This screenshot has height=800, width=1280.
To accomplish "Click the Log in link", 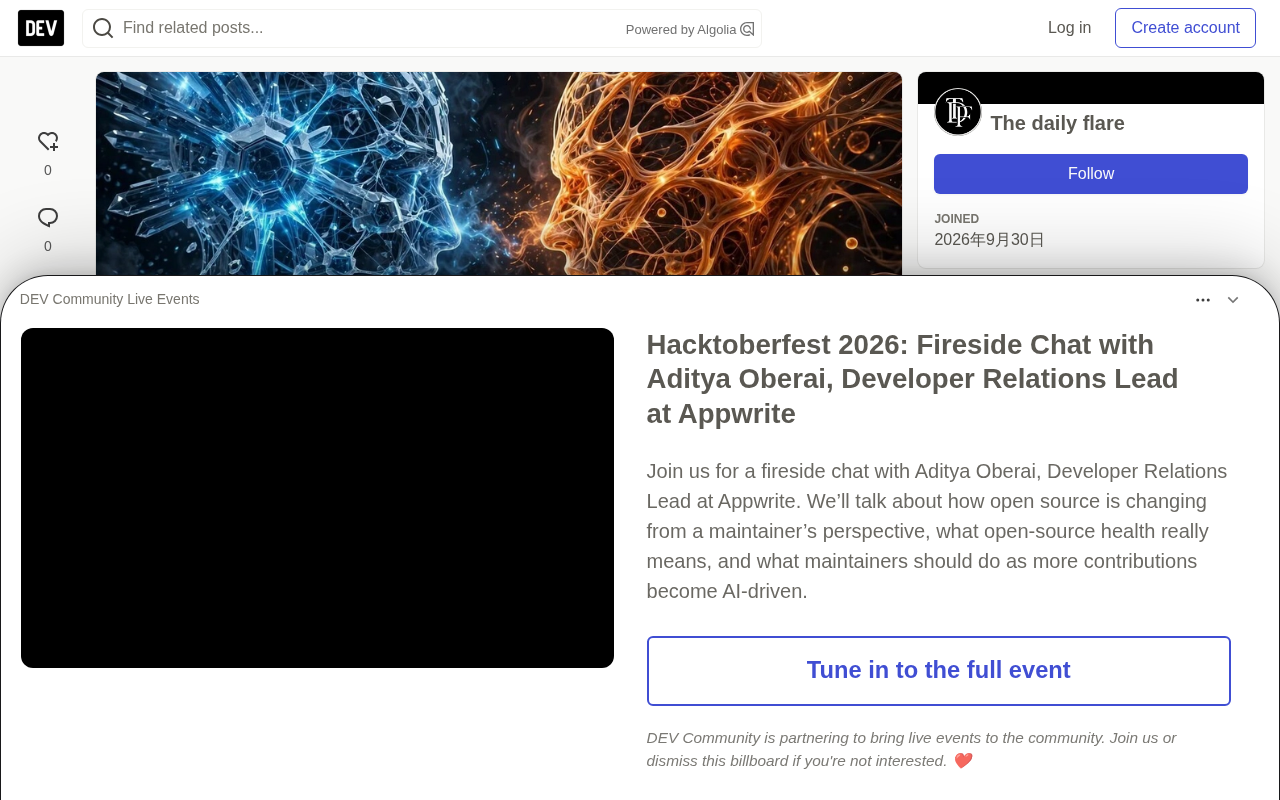I will pos(1069,28).
